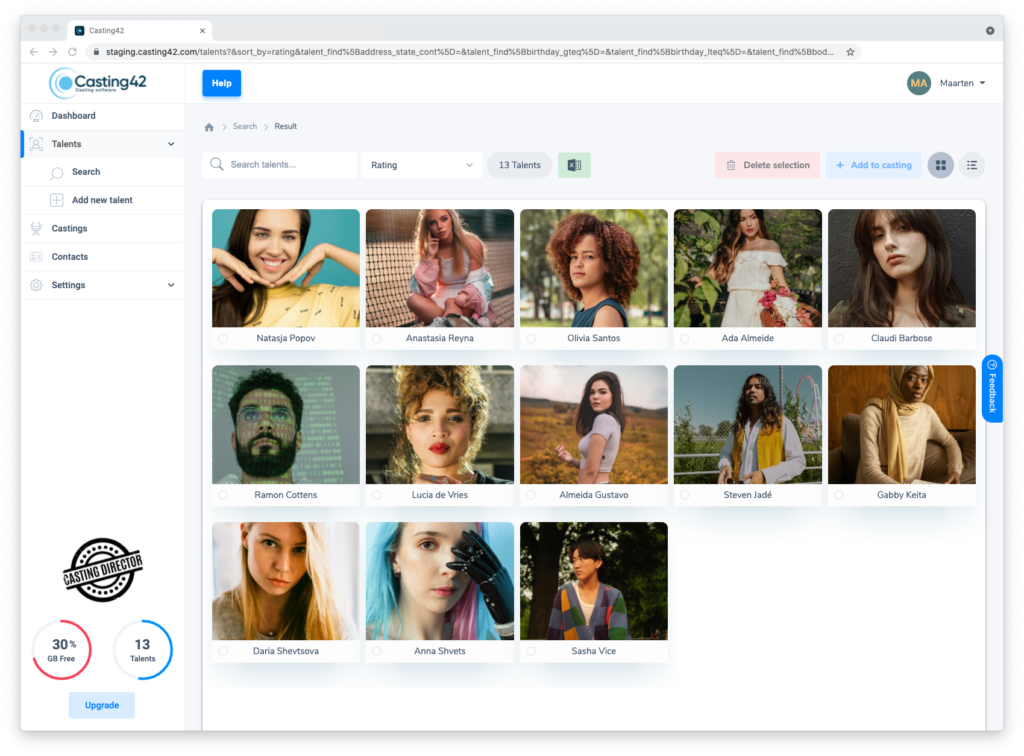Open Anna Shvets photo thumbnail
This screenshot has height=756, width=1024.
coord(440,581)
